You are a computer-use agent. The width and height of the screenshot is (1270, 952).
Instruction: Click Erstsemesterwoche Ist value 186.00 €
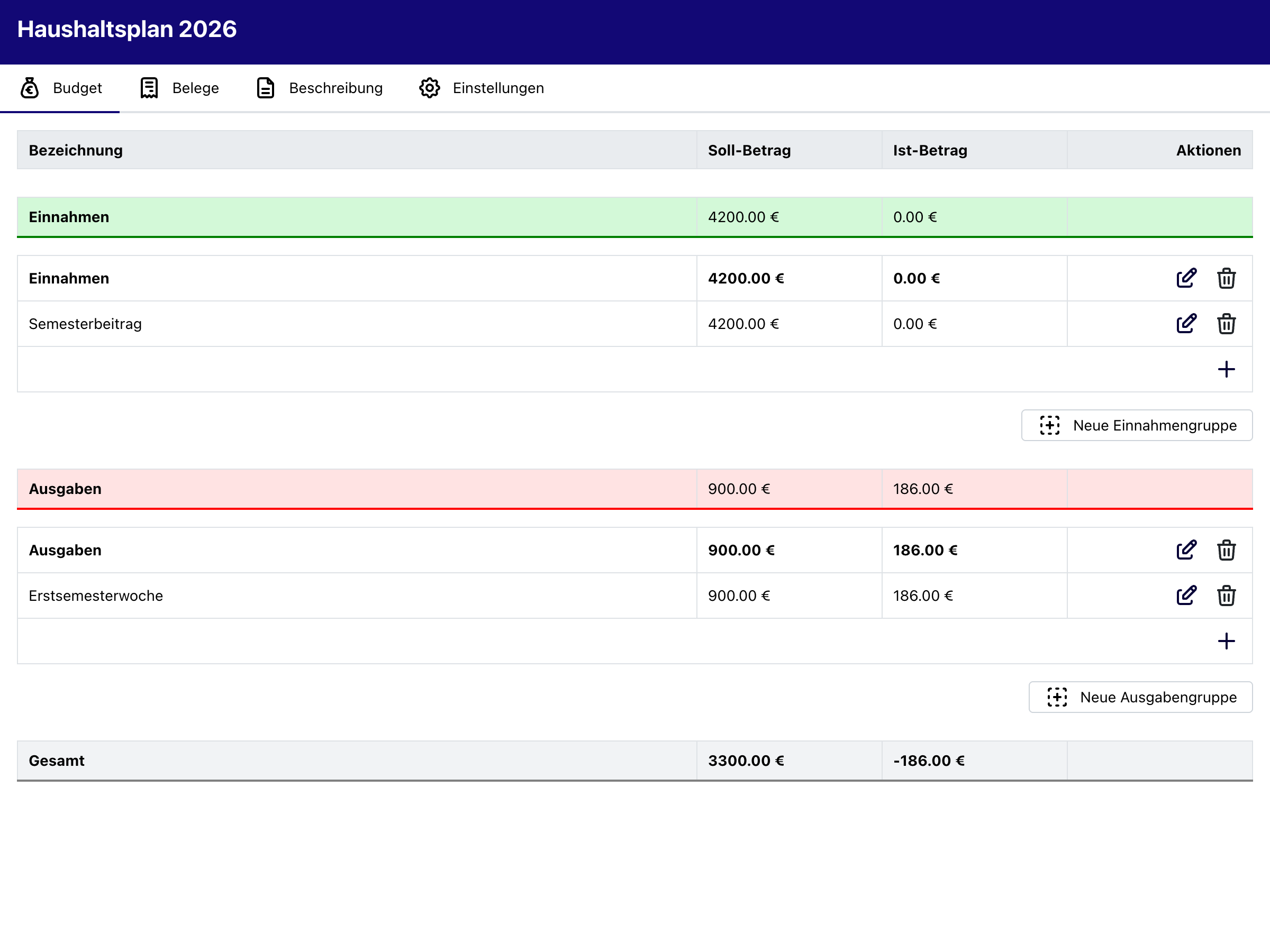click(923, 596)
